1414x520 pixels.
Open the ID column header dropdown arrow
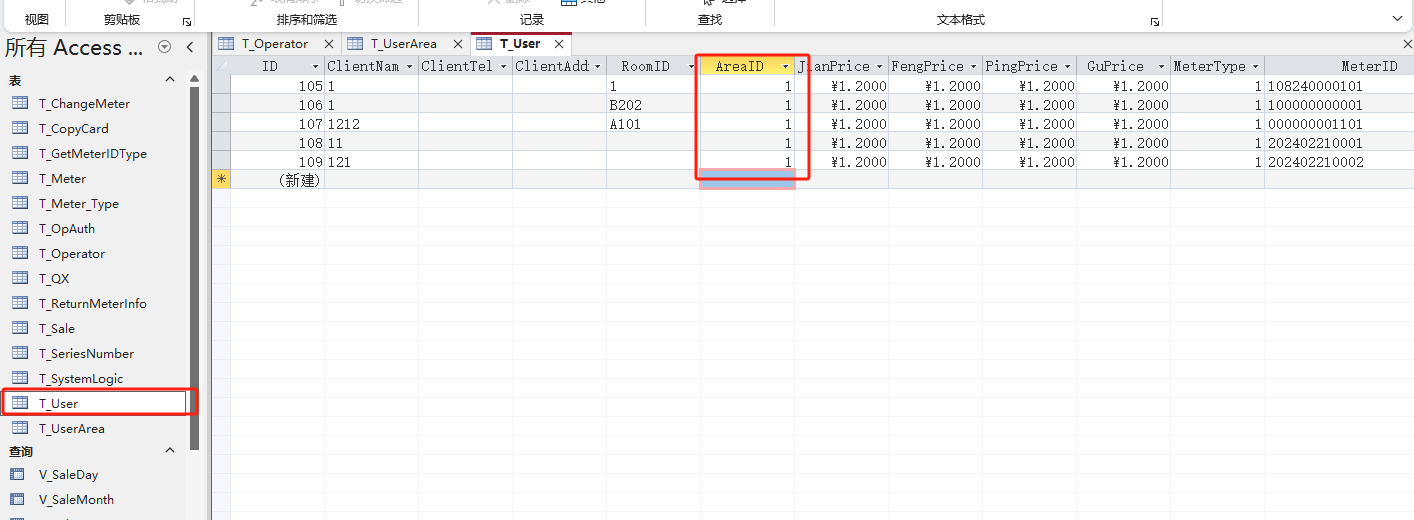316,67
